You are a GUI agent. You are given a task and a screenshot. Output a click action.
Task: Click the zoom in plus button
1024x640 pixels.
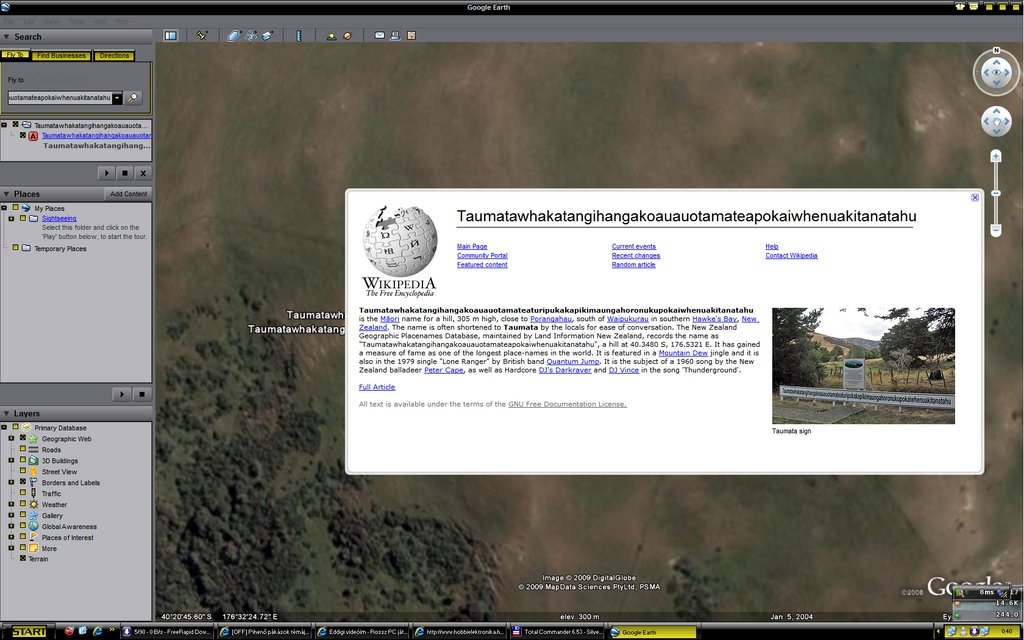(996, 156)
